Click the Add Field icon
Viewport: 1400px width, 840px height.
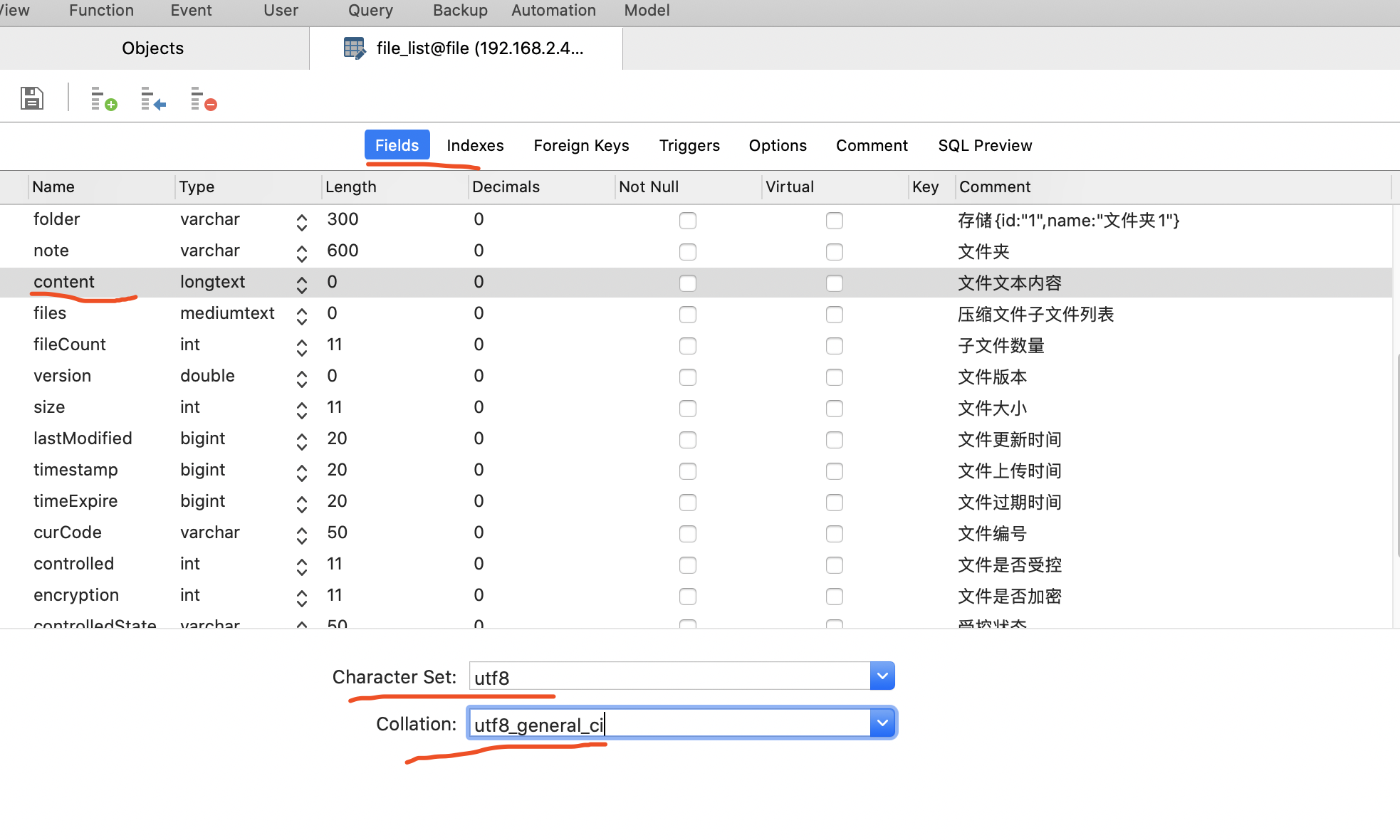(x=103, y=99)
